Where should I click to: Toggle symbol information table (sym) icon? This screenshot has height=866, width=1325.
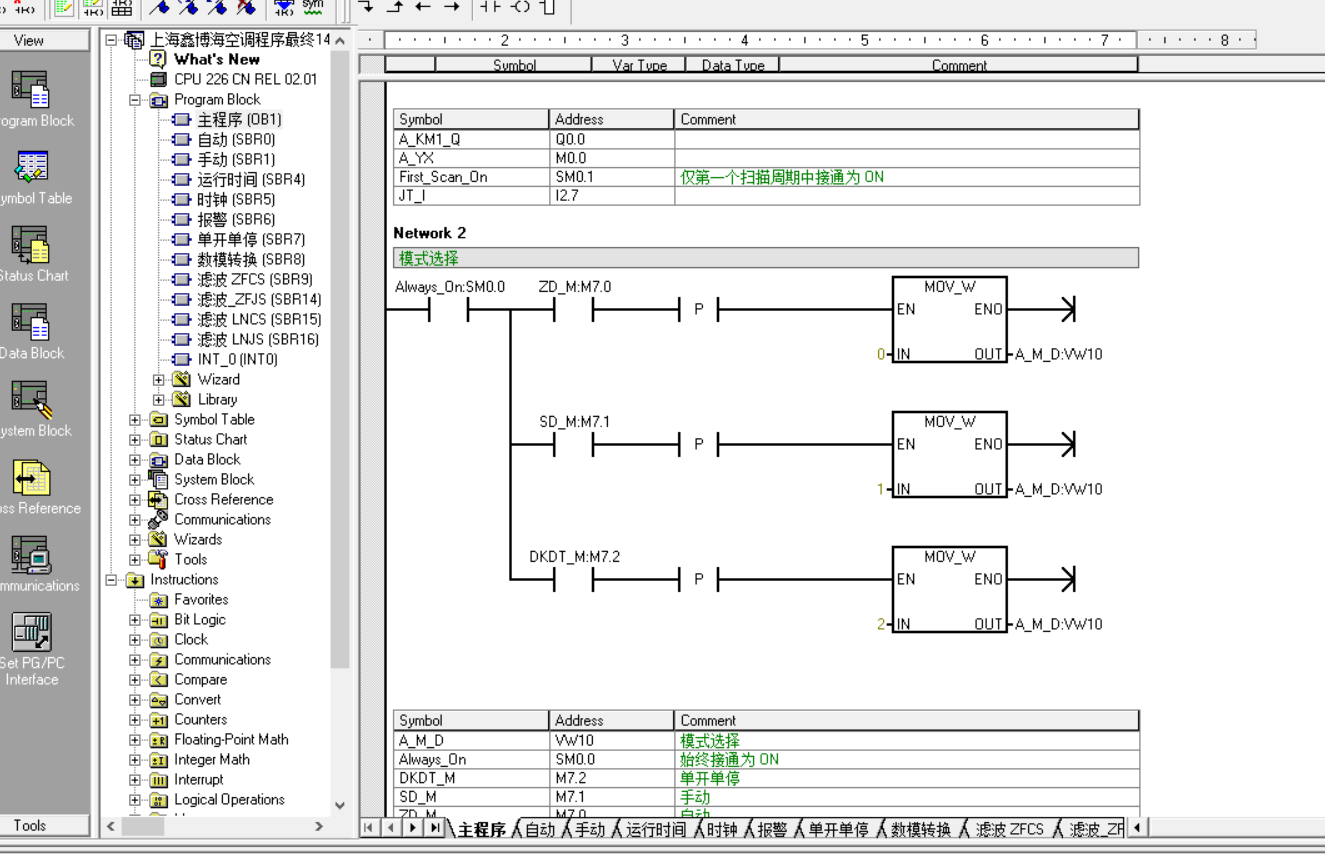coord(312,7)
